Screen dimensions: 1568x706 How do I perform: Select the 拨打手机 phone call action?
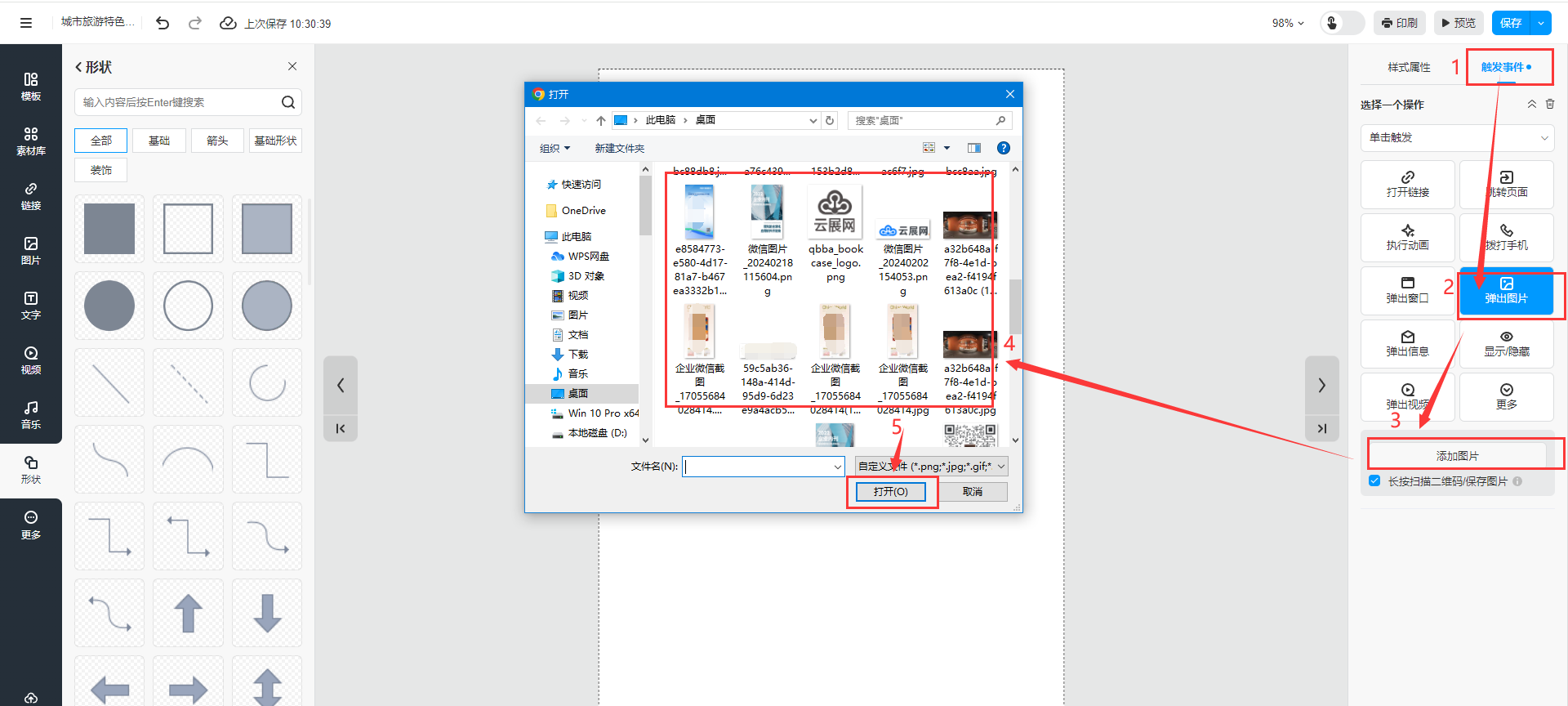point(1506,238)
